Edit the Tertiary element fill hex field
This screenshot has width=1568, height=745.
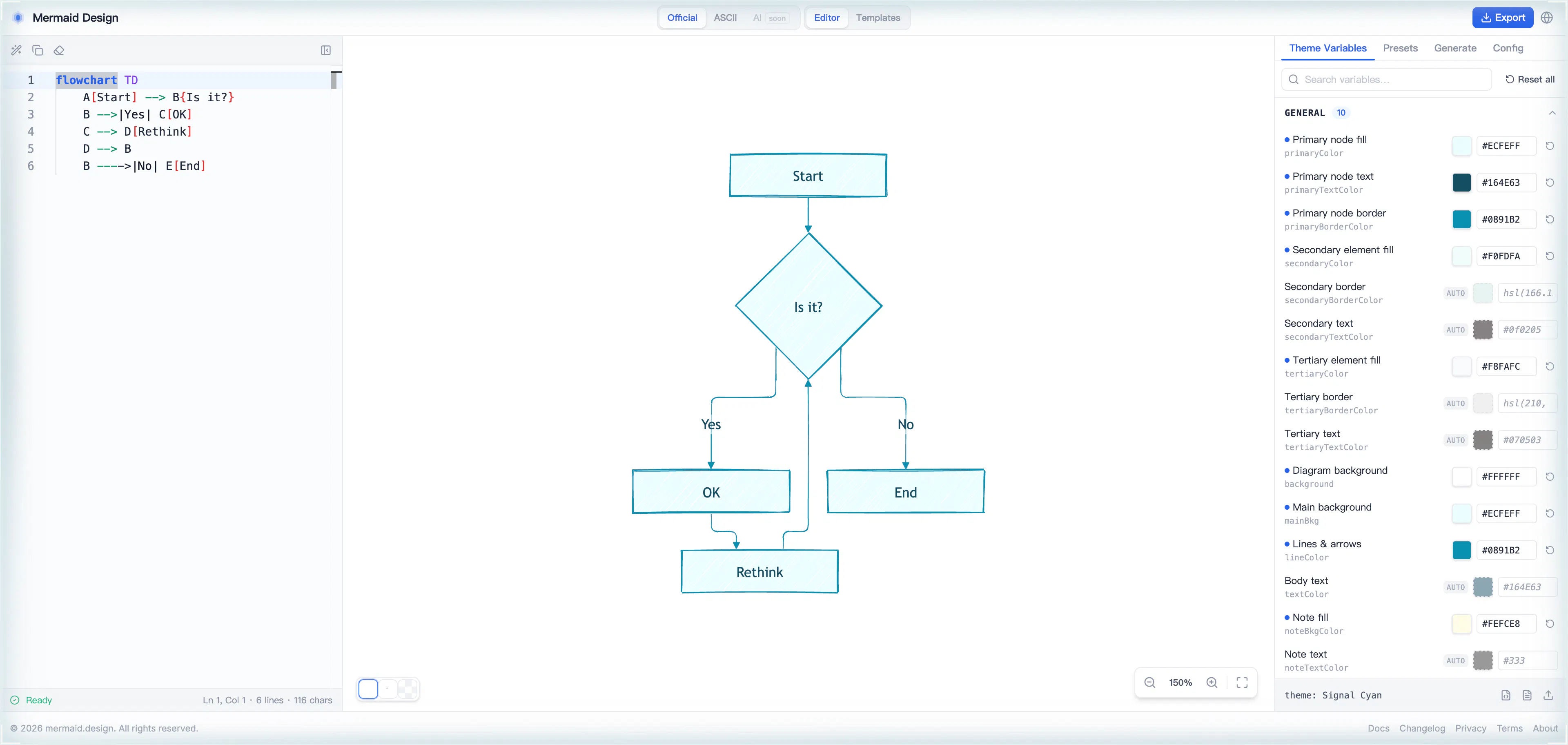tap(1506, 366)
